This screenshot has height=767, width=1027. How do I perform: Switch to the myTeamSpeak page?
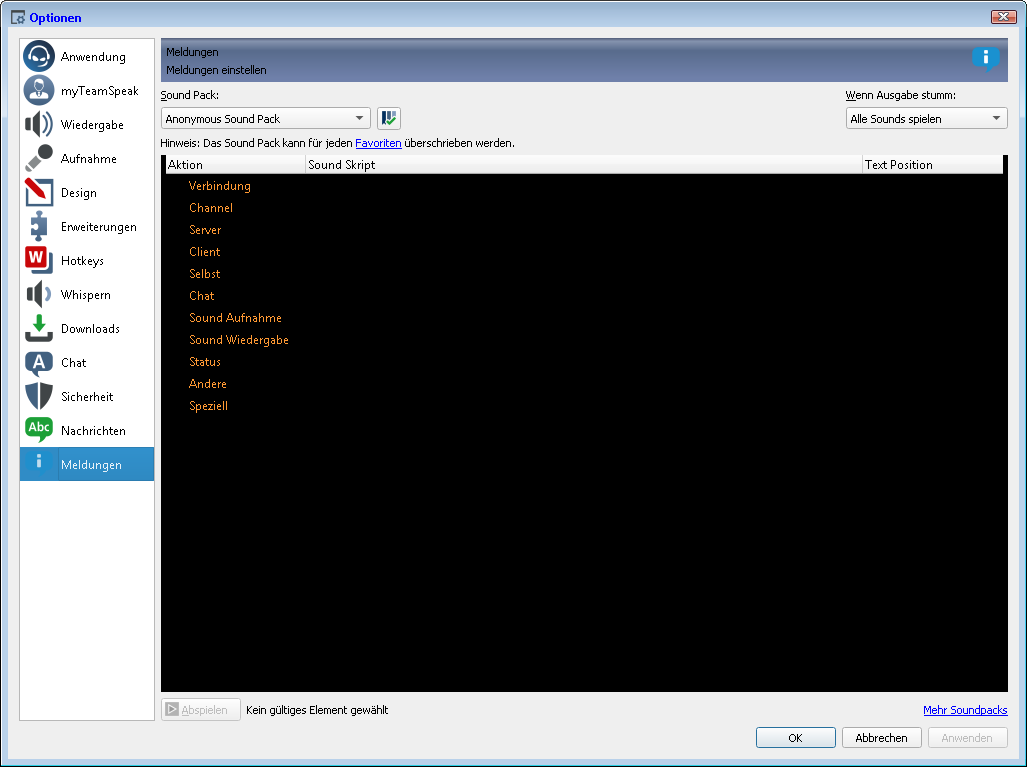coord(87,90)
